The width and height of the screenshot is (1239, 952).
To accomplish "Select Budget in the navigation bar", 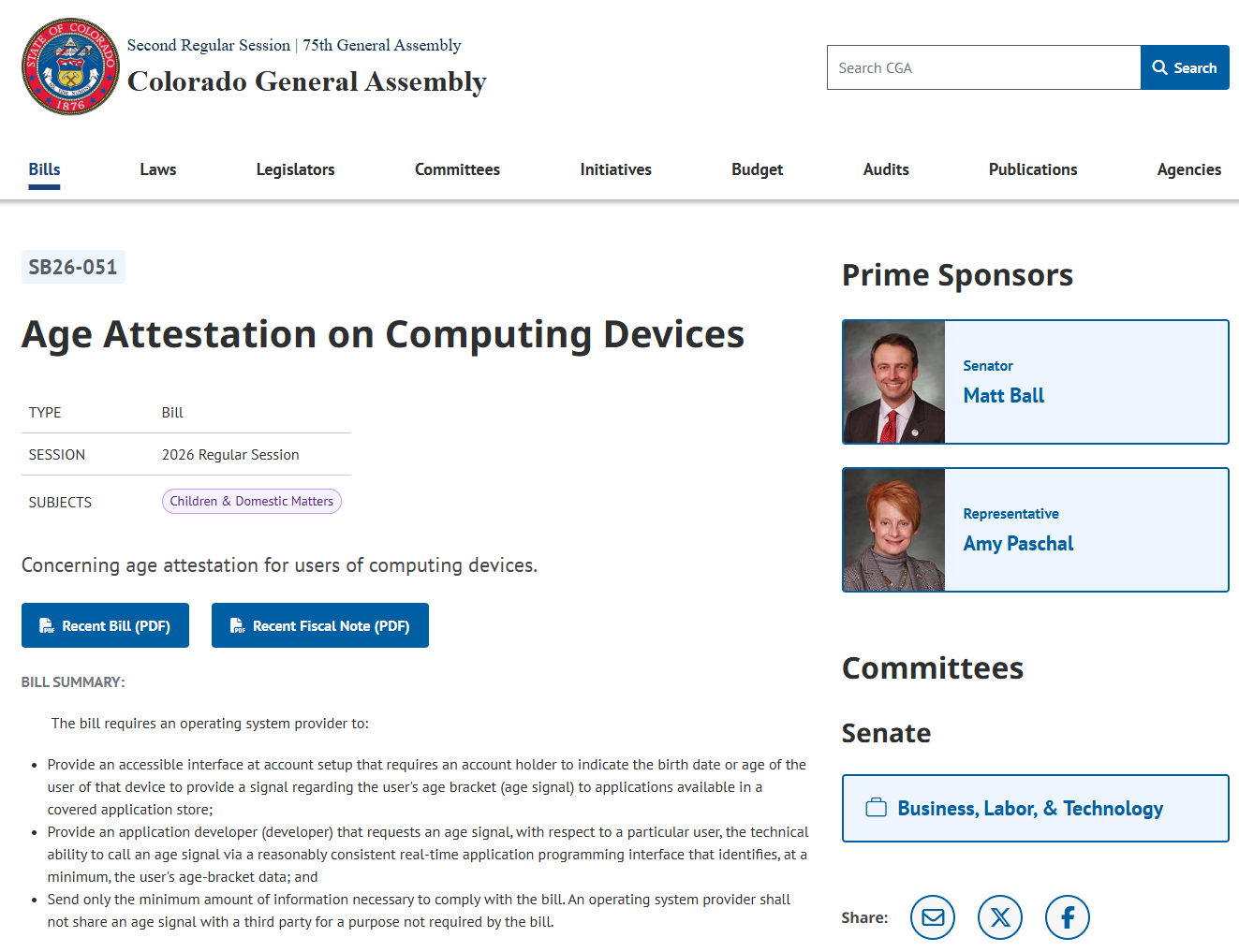I will coord(757,169).
